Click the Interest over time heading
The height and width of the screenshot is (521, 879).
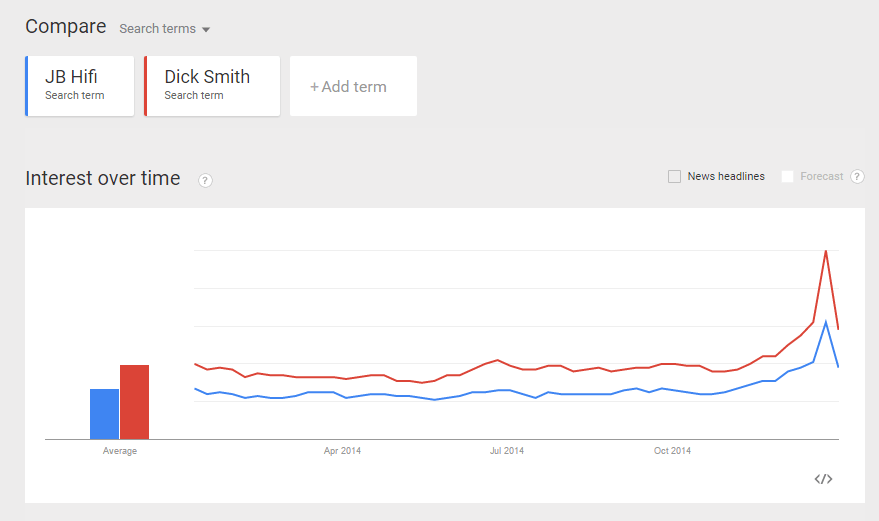pyautogui.click(x=103, y=178)
